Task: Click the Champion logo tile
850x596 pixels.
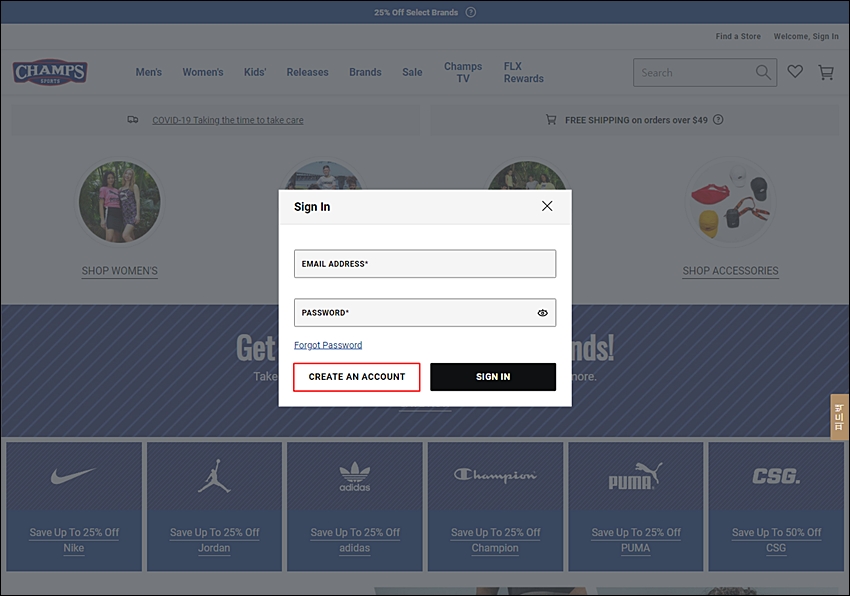Action: 495,475
